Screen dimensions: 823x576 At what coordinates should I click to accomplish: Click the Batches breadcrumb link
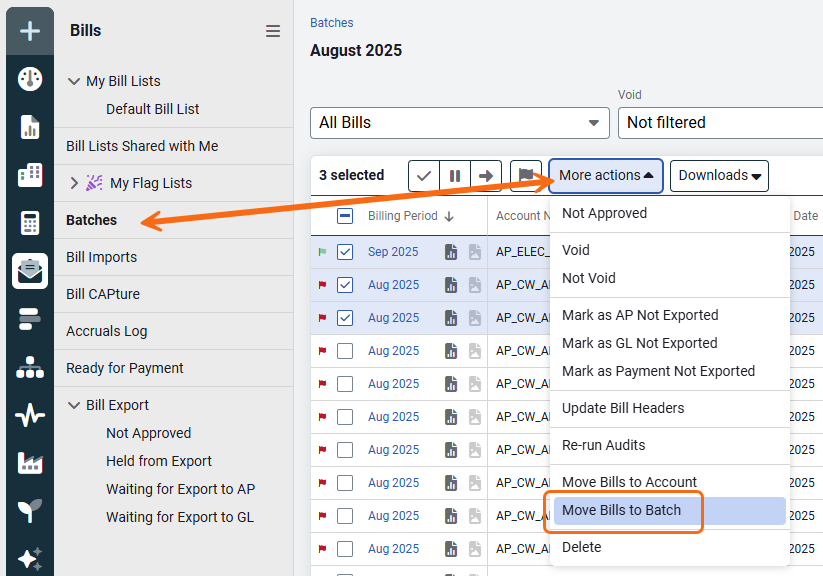[331, 23]
